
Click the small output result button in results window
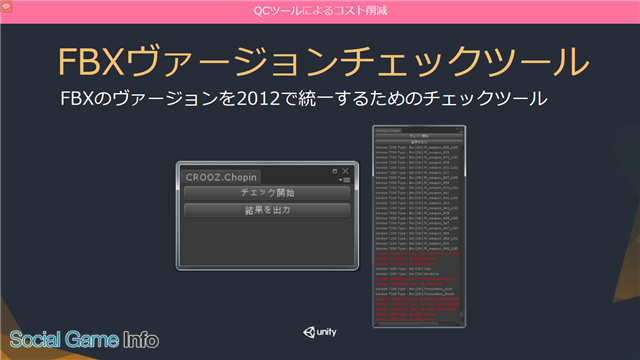point(419,142)
